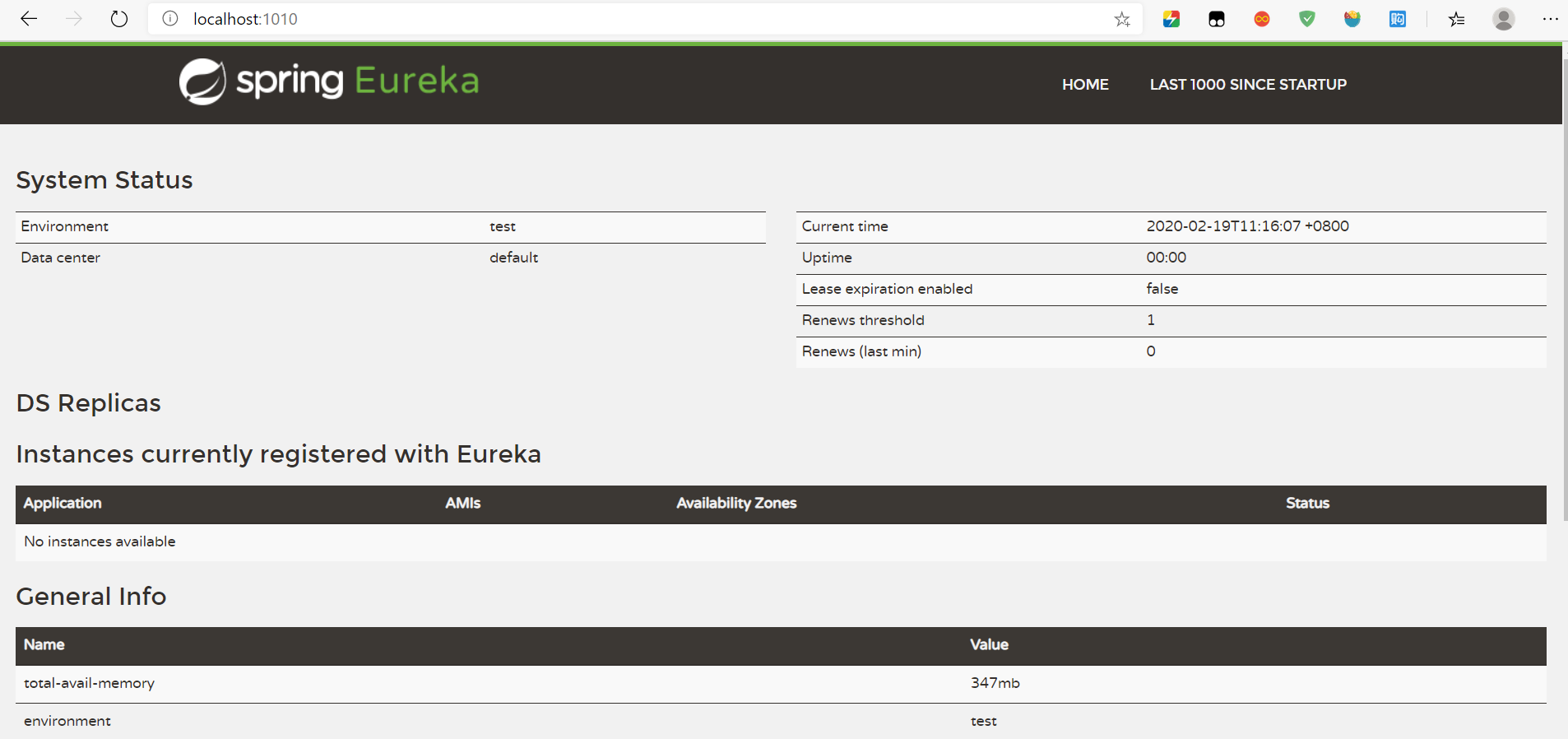The height and width of the screenshot is (739, 1568).
Task: Click the browser forward arrow
Action: coord(74,19)
